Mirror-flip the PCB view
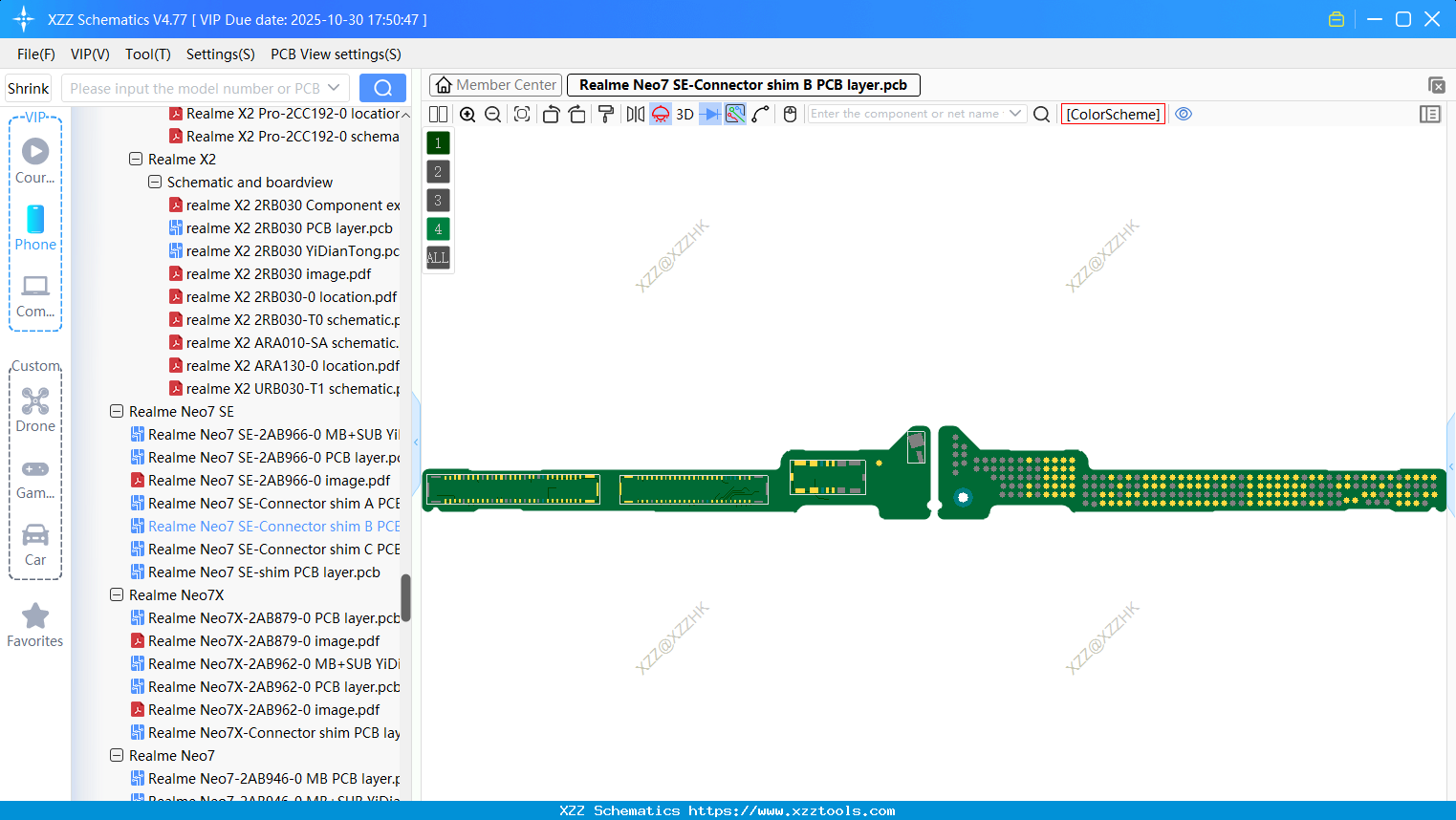 pyautogui.click(x=636, y=115)
